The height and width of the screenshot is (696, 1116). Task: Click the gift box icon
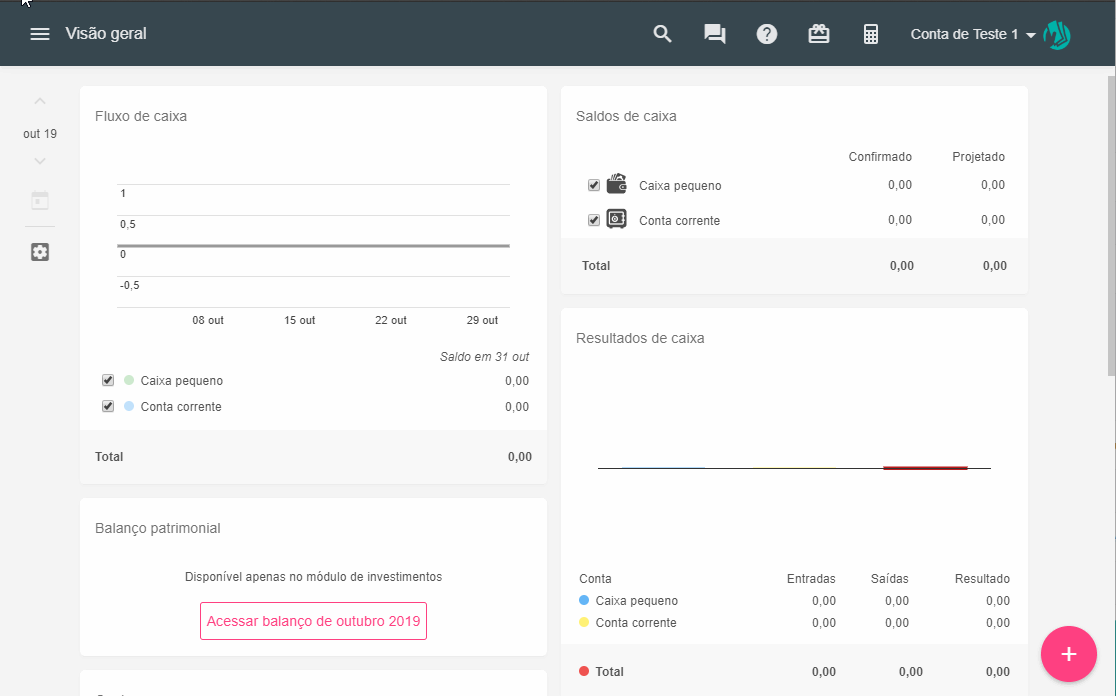point(819,34)
